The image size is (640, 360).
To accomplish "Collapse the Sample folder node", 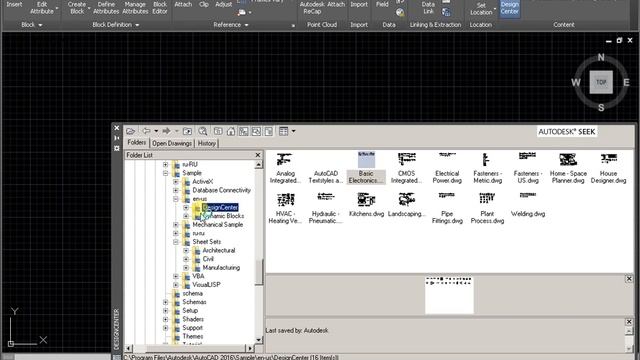I will click(165, 173).
